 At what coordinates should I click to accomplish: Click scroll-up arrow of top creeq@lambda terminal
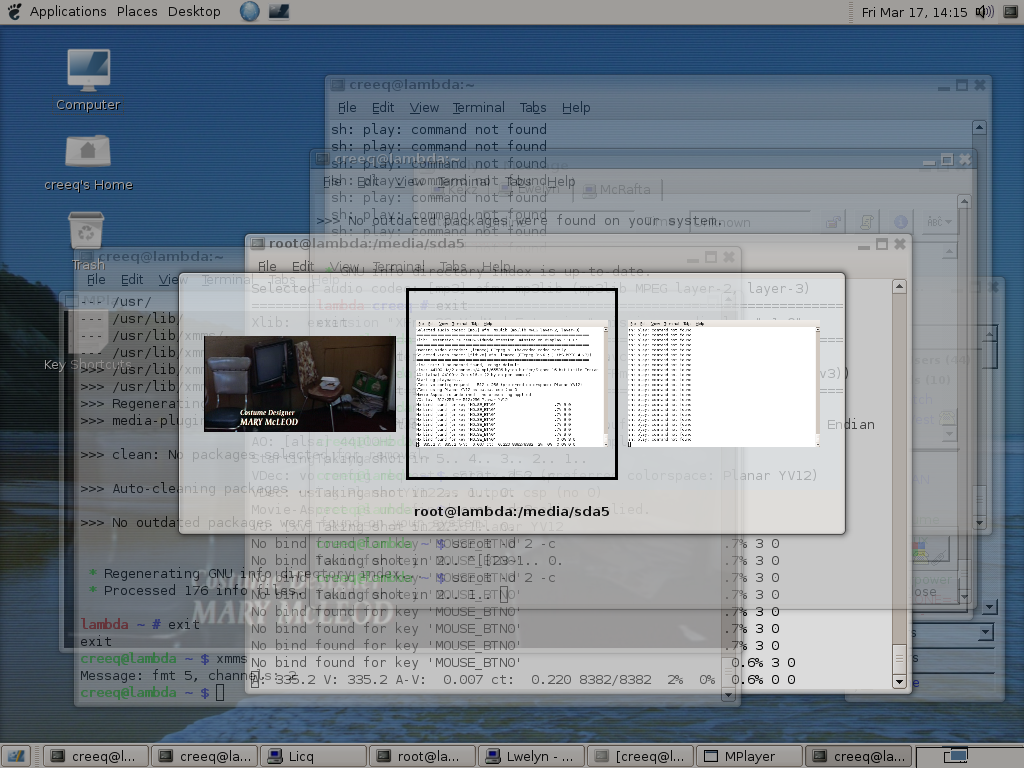tap(978, 127)
